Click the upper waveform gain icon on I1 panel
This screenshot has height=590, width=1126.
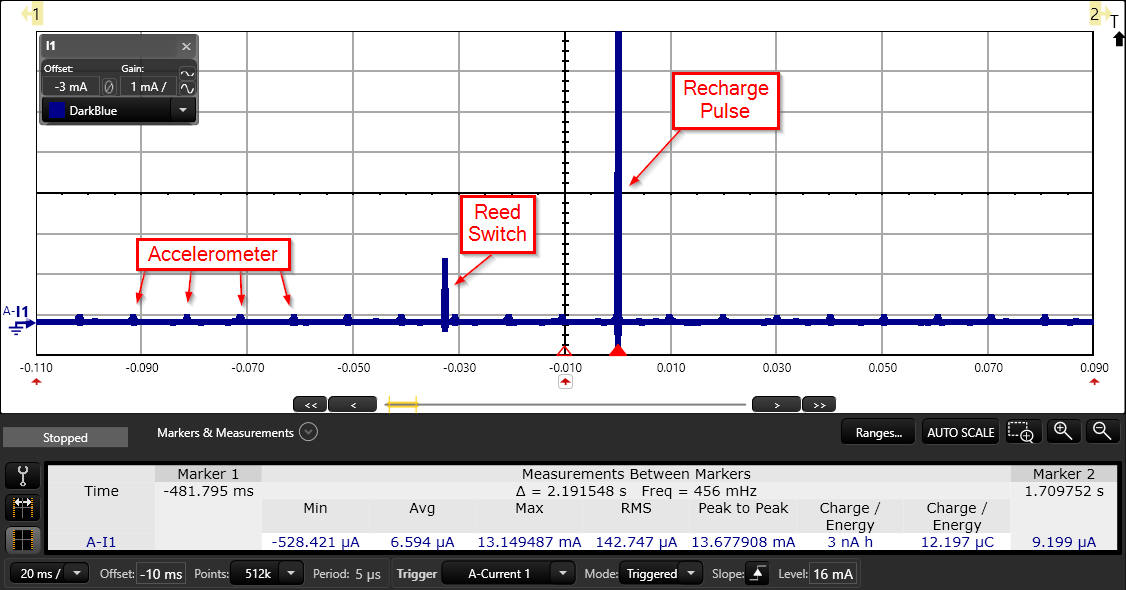186,72
